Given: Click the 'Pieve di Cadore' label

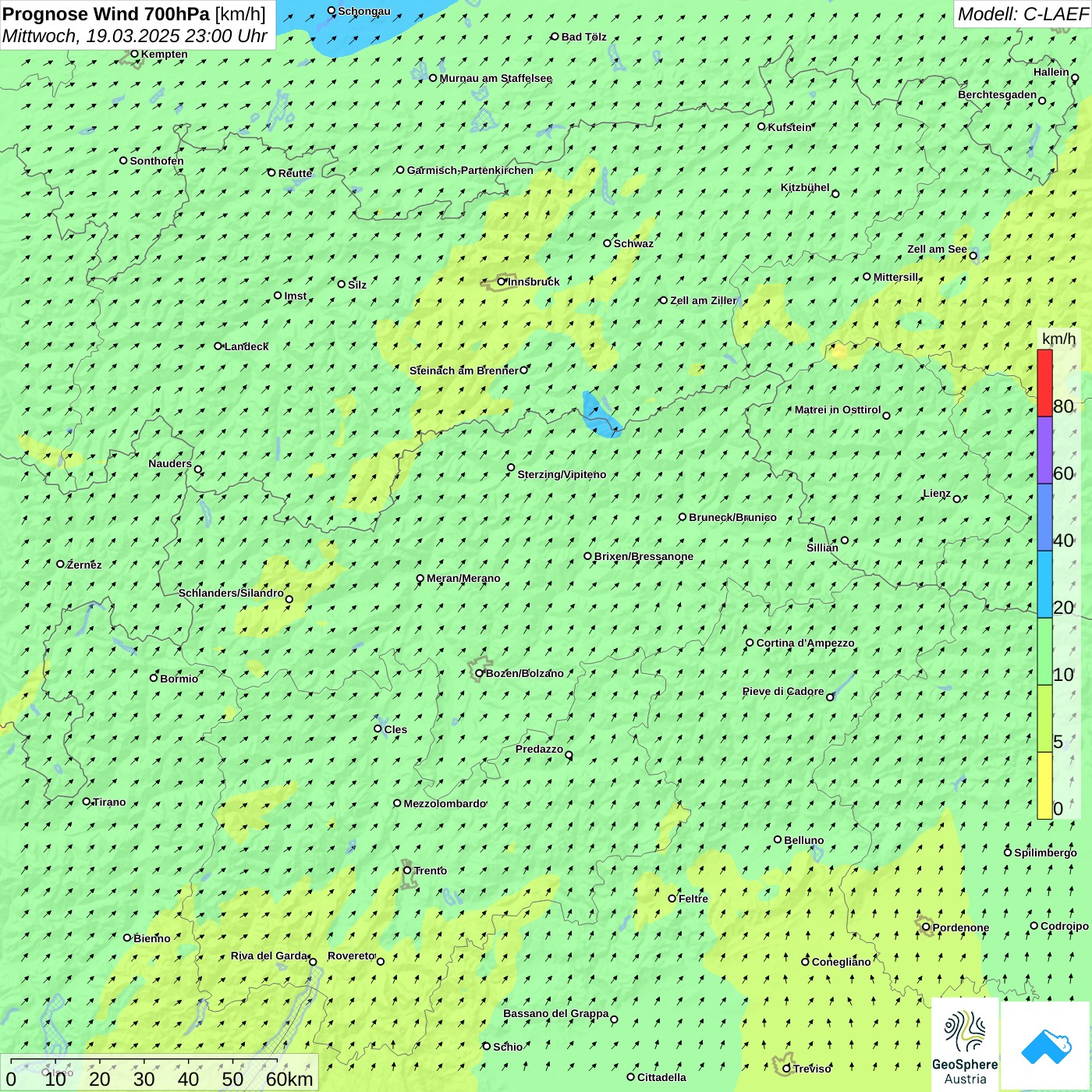Looking at the screenshot, I should pyautogui.click(x=783, y=691).
